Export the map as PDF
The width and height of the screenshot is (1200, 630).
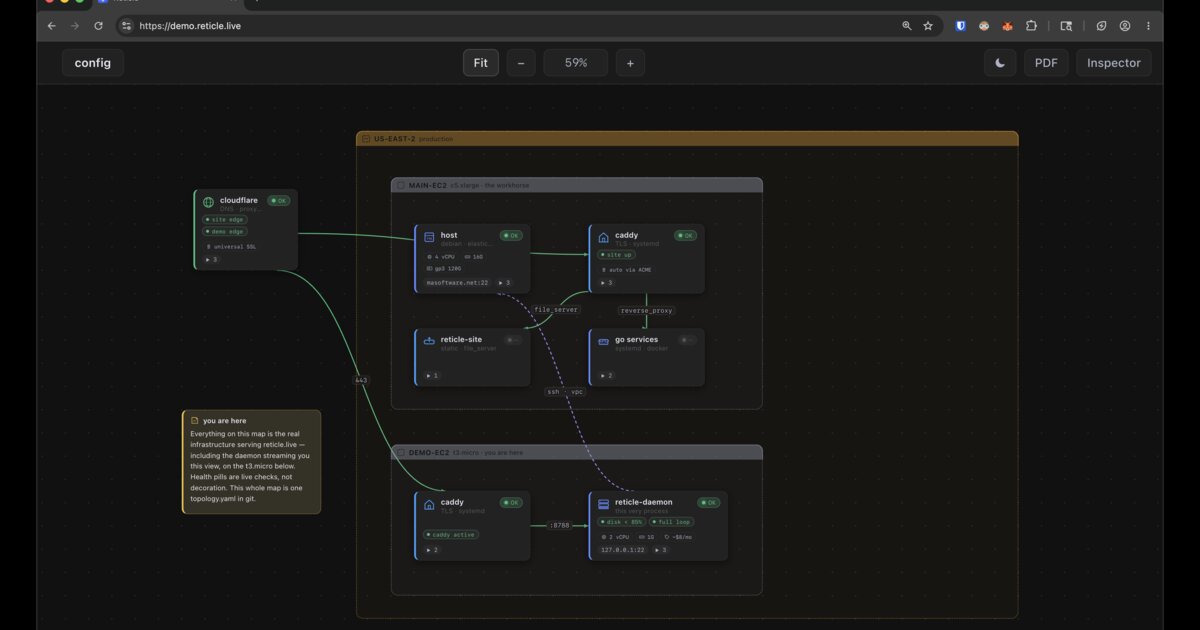pyautogui.click(x=1046, y=63)
